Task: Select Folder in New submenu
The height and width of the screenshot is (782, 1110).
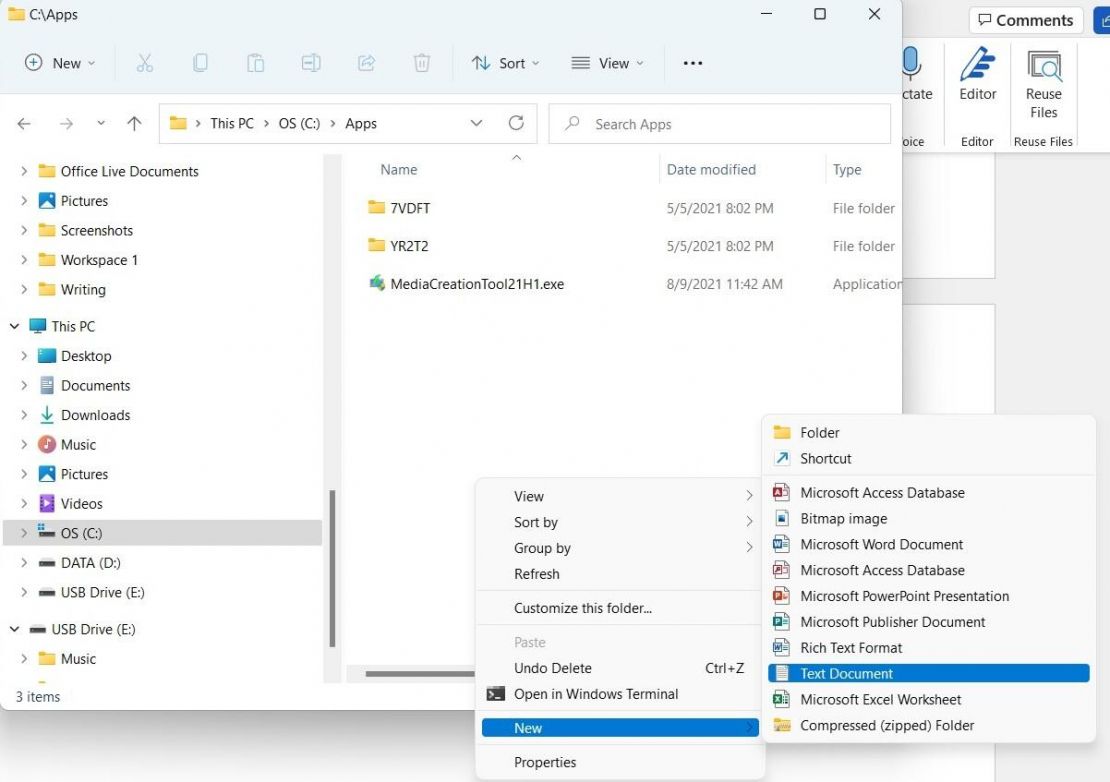Action: (x=928, y=432)
